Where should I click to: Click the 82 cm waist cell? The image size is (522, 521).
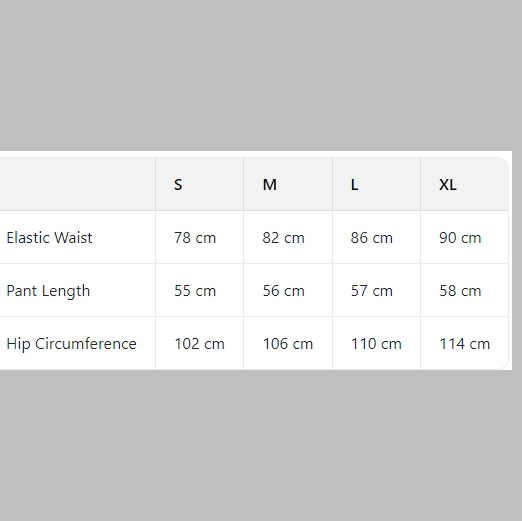288,237
